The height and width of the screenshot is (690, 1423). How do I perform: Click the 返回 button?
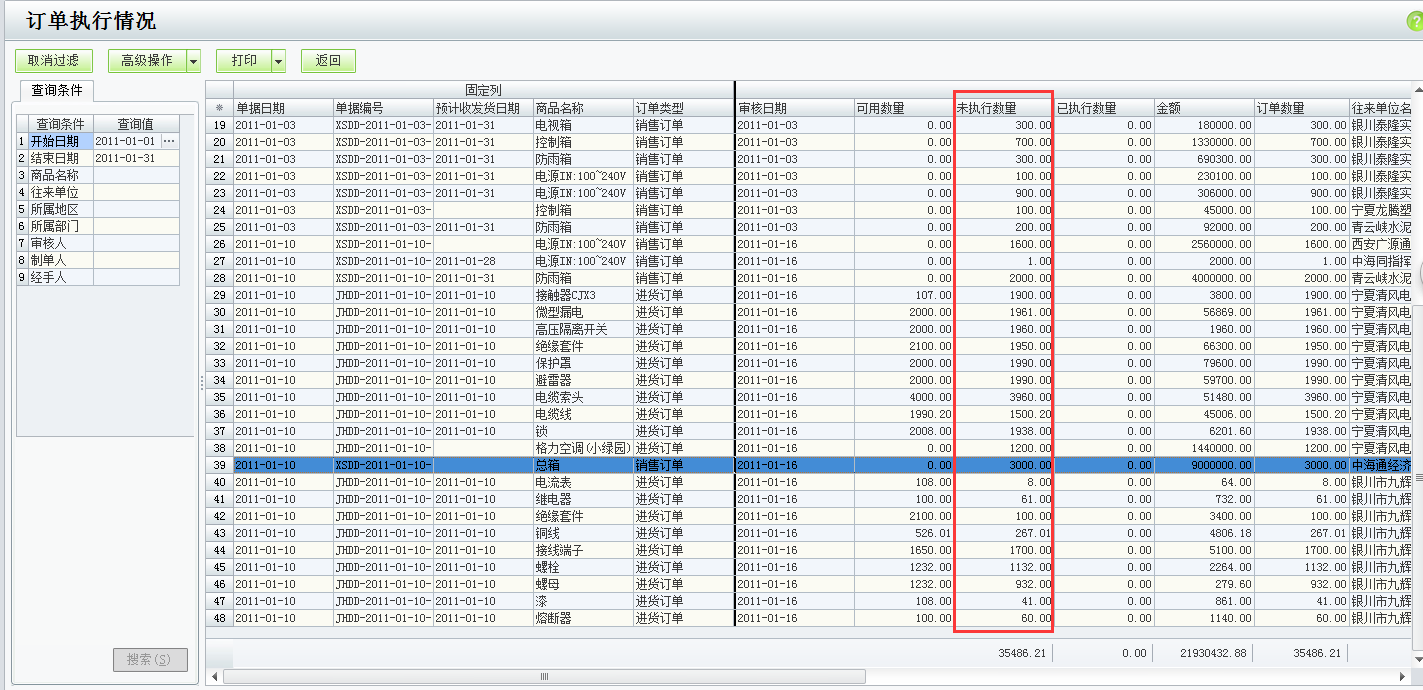(x=328, y=61)
